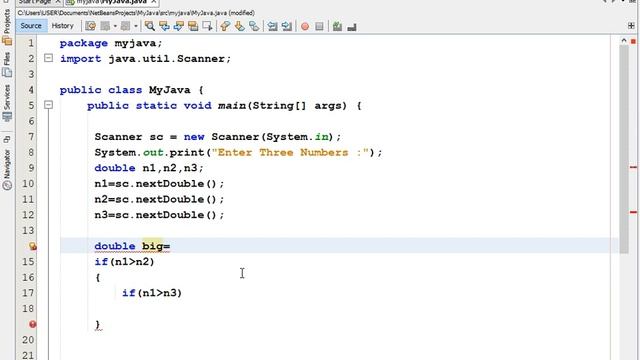Click text 'double n1,n2,n3;'
The image size is (640, 360).
pos(149,168)
